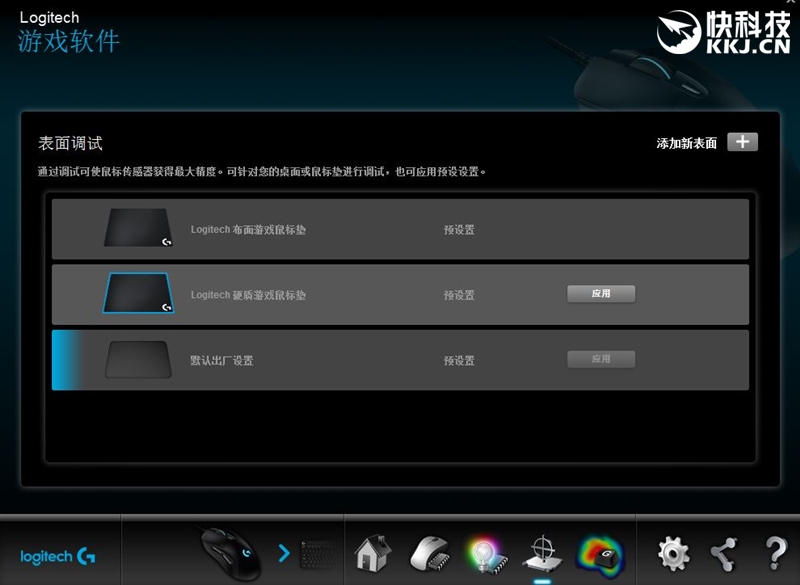Open help with the question mark icon

(x=775, y=552)
